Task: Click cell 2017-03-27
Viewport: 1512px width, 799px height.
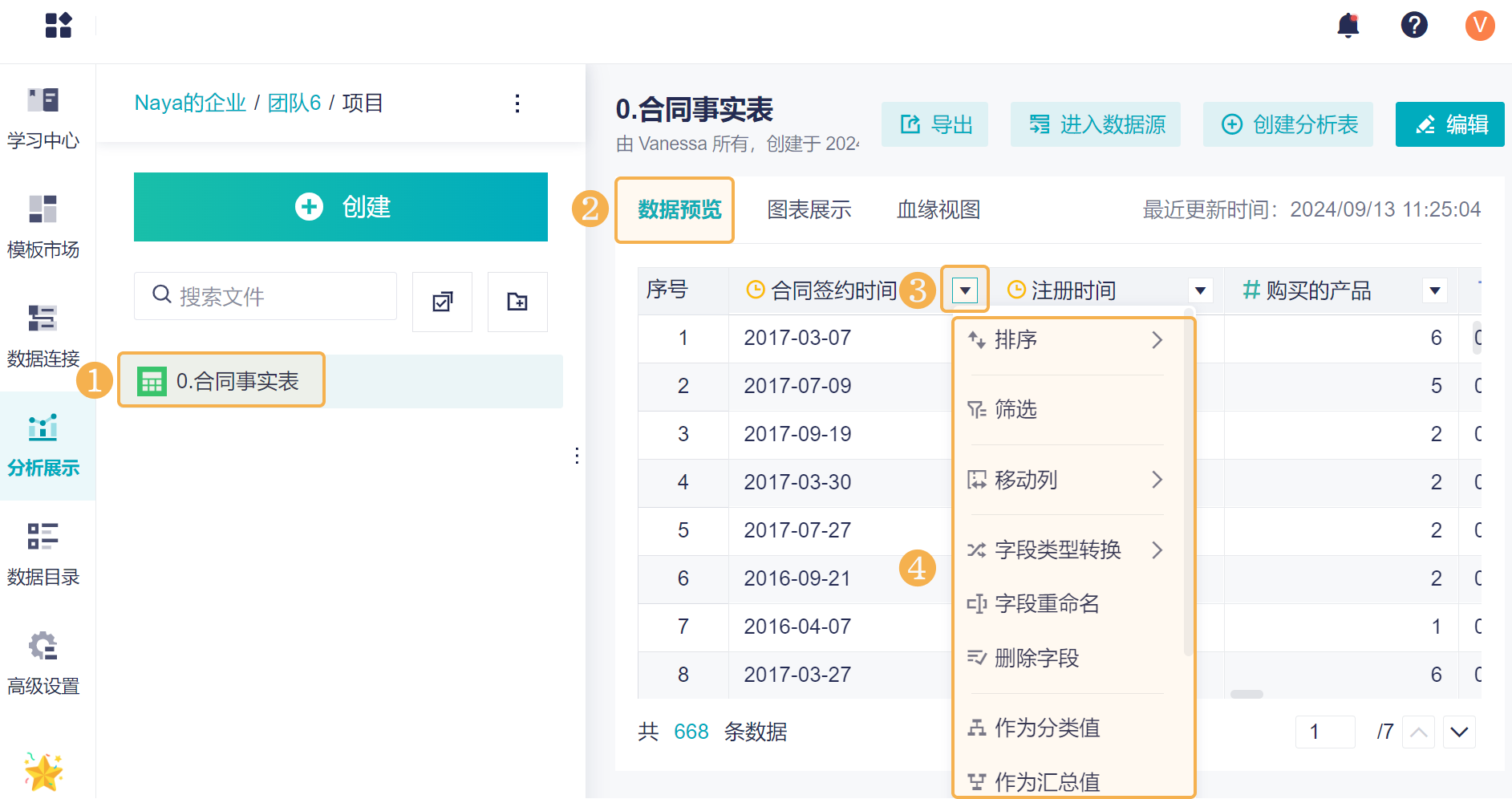Action: pos(797,675)
